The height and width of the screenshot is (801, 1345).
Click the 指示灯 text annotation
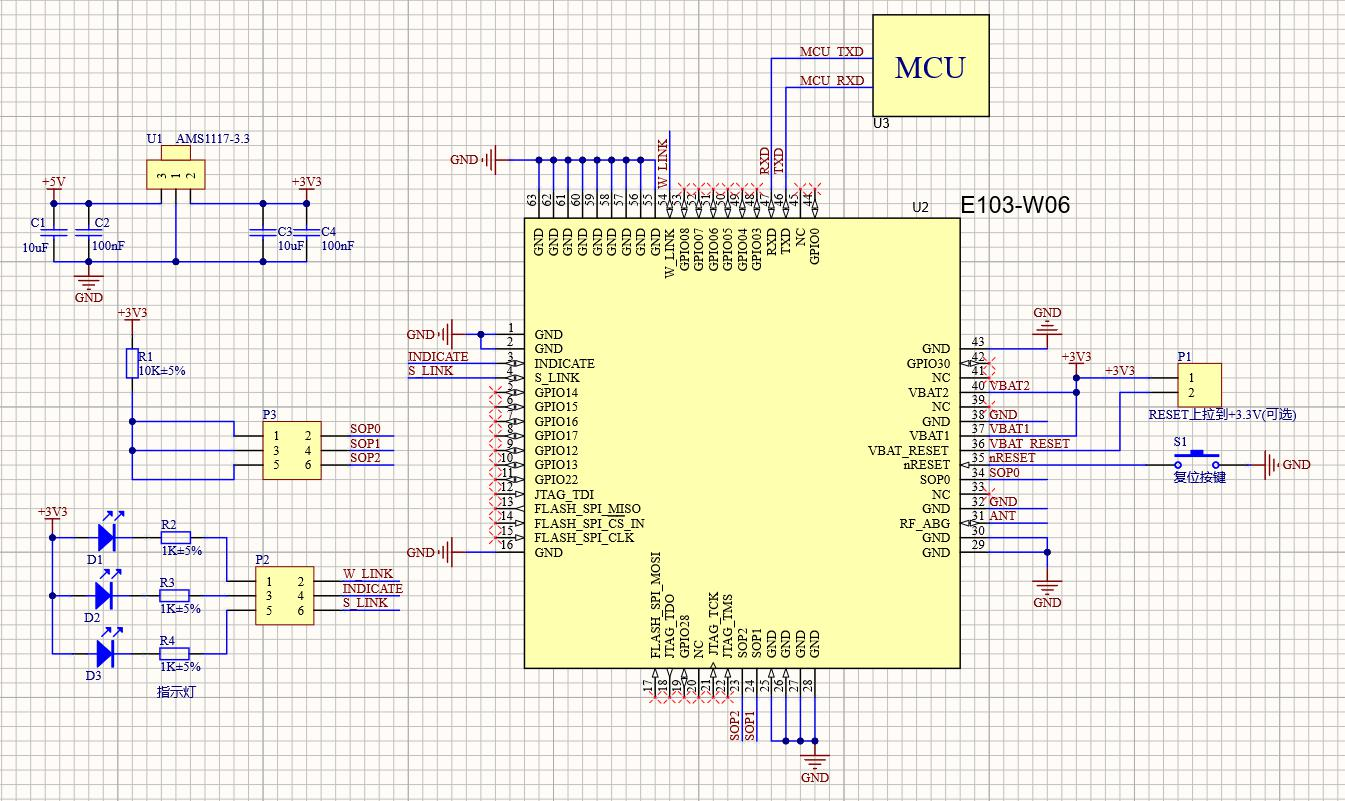175,691
